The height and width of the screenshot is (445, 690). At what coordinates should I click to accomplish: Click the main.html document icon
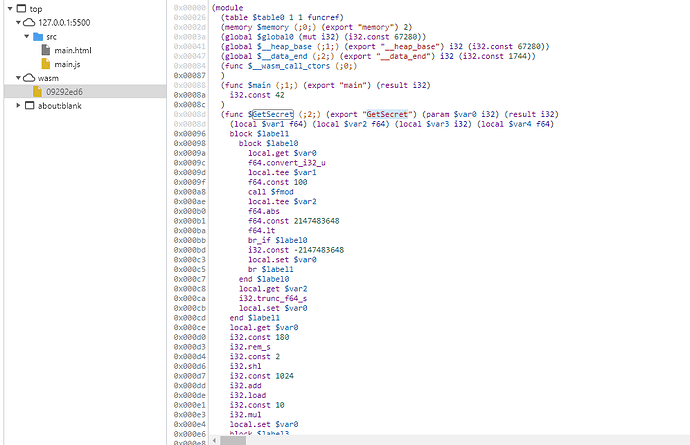[46, 50]
